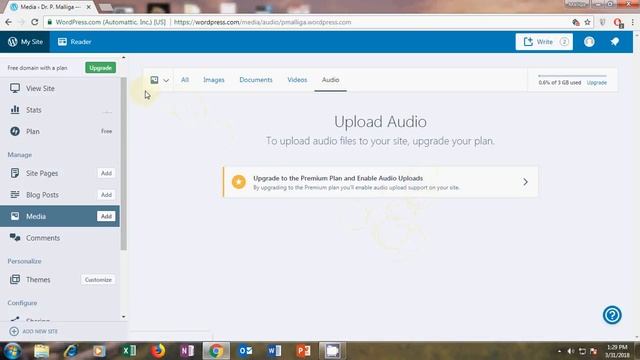Click chevron arrow on Premium upgrade banner
This screenshot has height=360, width=640.
click(x=525, y=182)
